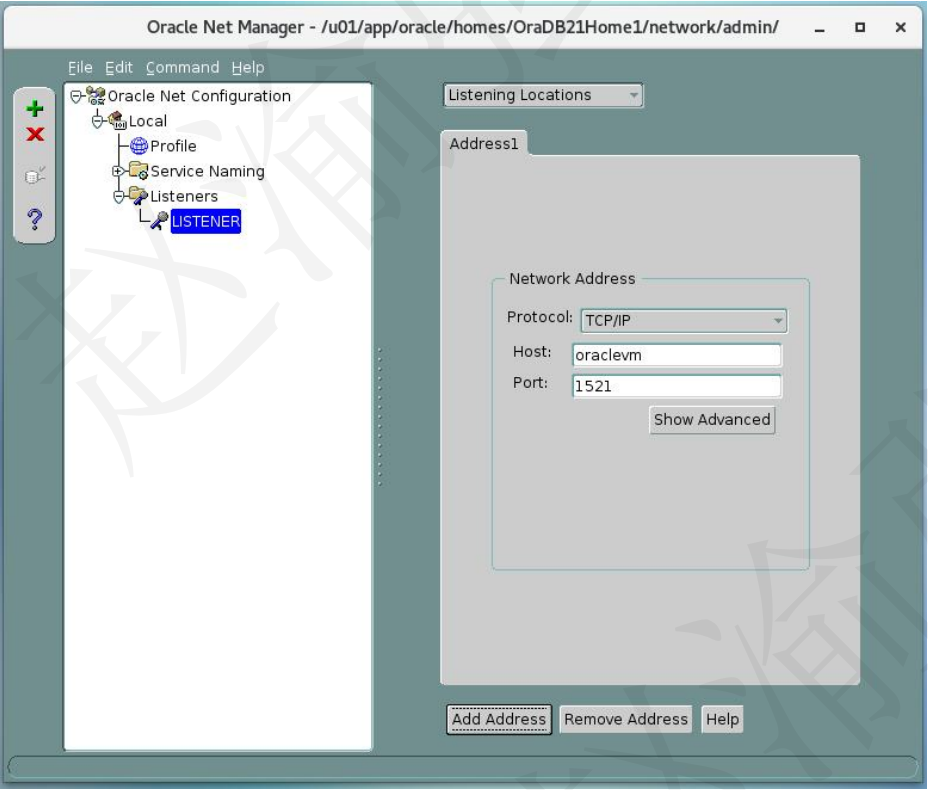928x790 pixels.
Task: Maximize the Oracle Net Manager window
Action: (860, 27)
